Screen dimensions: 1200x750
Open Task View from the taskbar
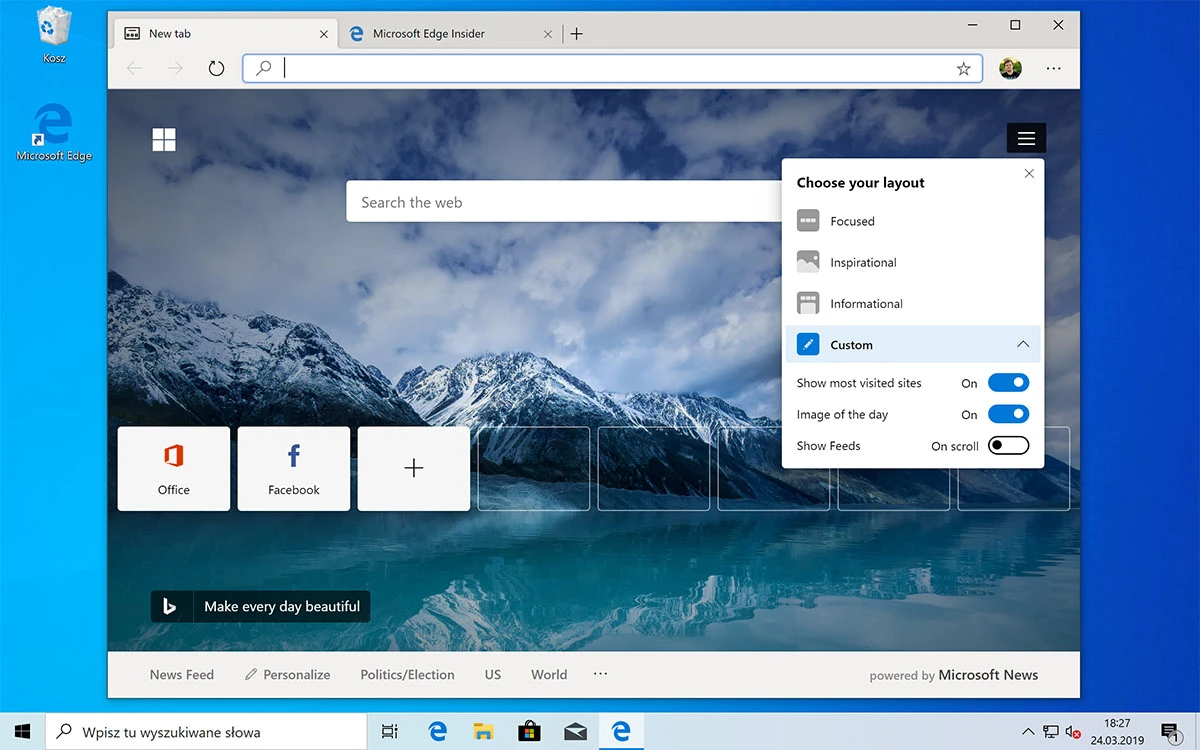coord(390,732)
